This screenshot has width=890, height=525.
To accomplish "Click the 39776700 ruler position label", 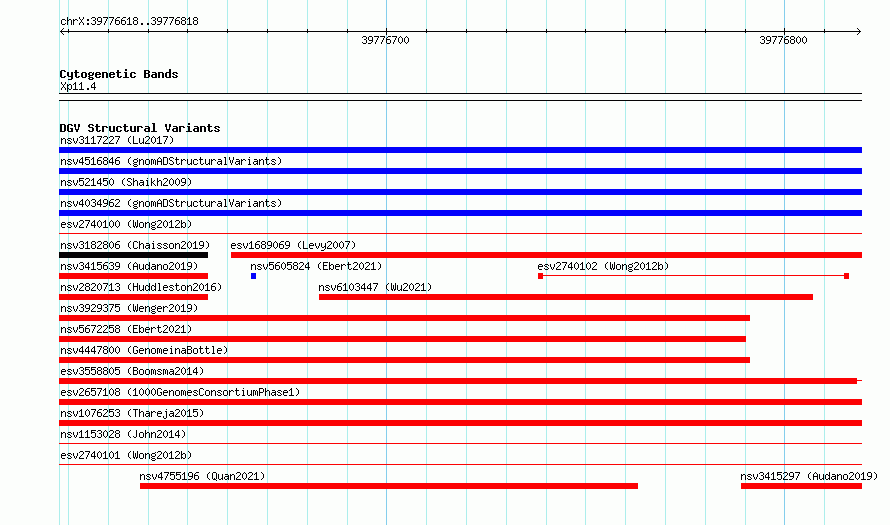I will click(385, 40).
